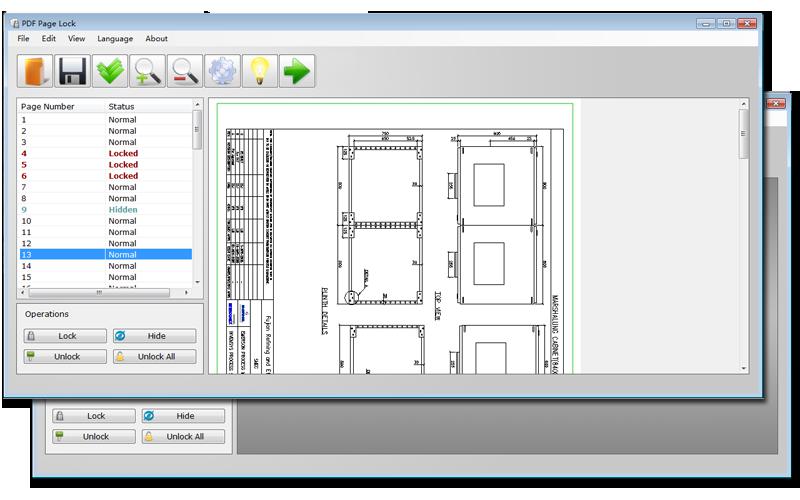Zoom out with the magnifier minus icon

[x=185, y=71]
